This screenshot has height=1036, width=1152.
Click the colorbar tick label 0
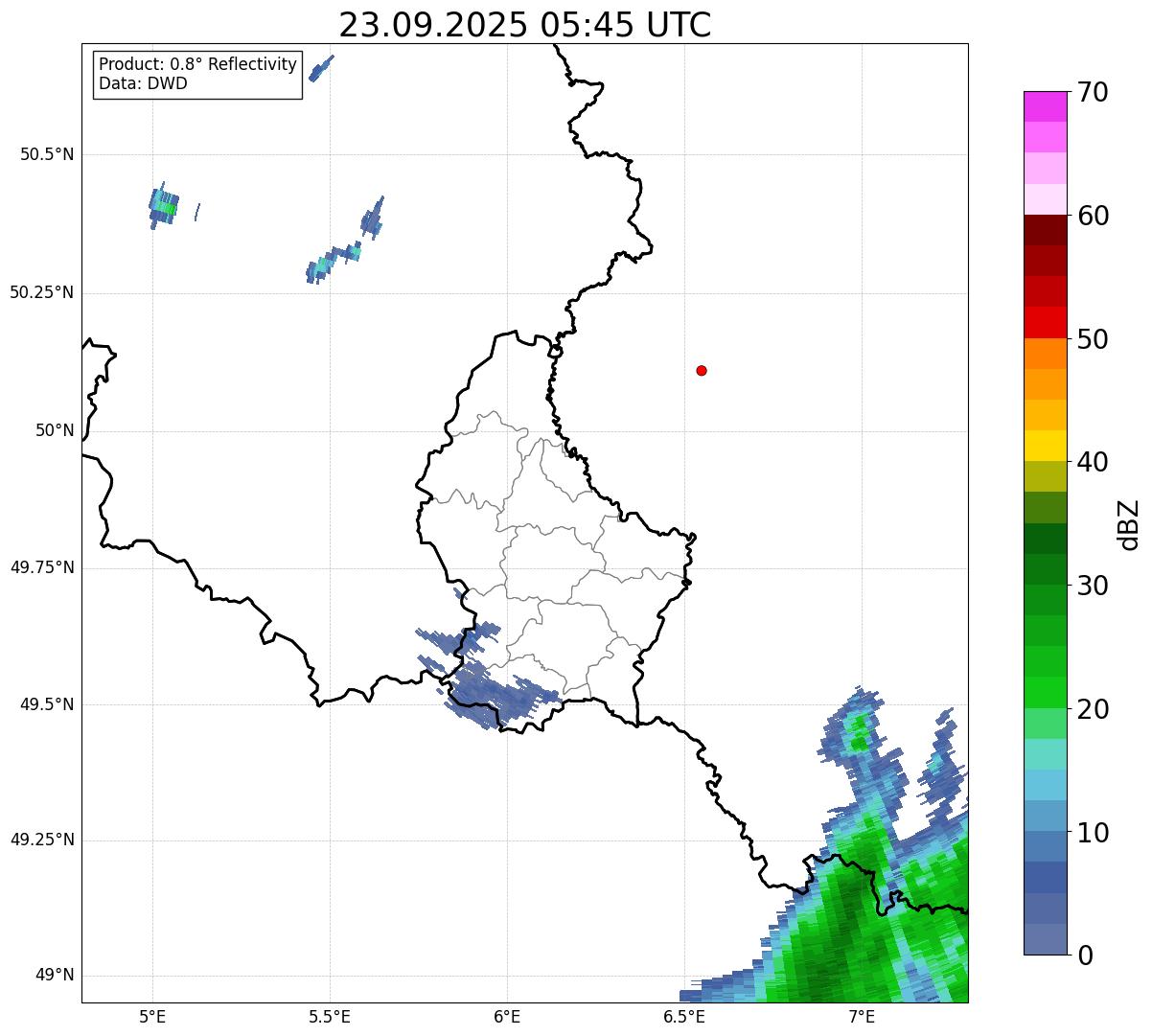(x=1085, y=955)
